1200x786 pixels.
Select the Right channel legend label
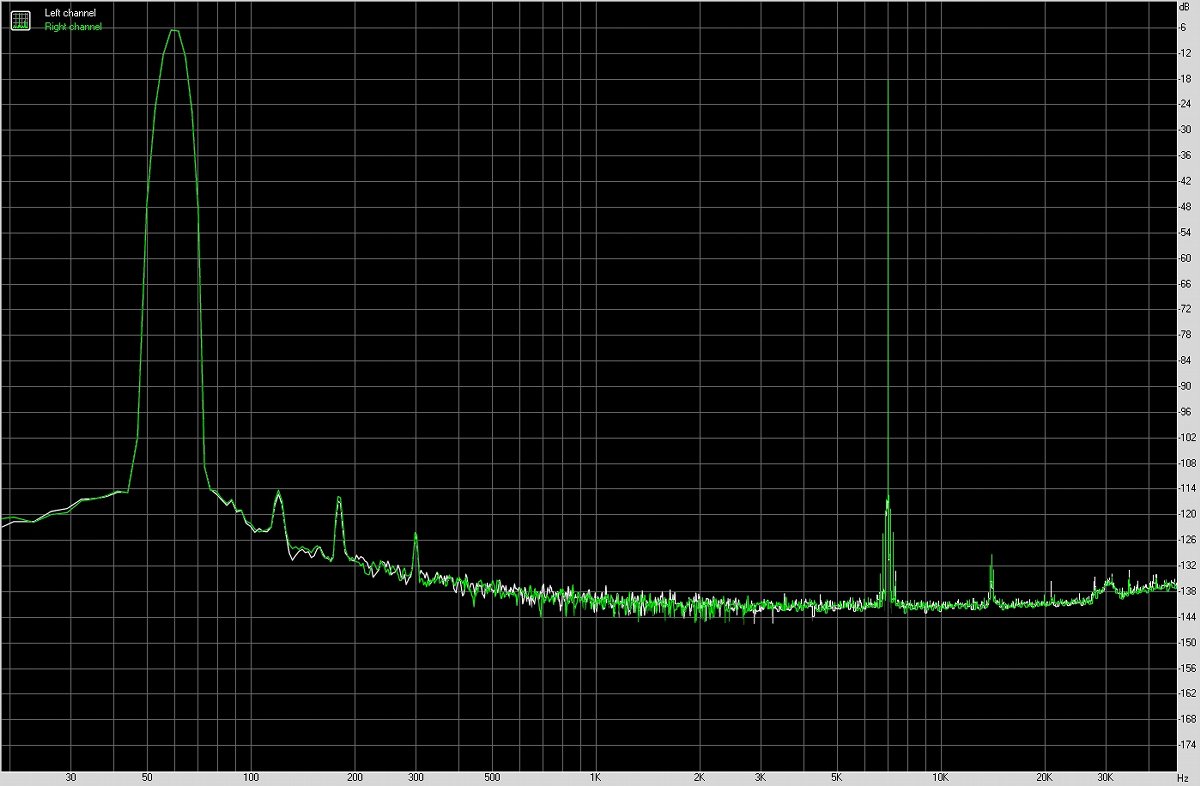pyautogui.click(x=72, y=27)
